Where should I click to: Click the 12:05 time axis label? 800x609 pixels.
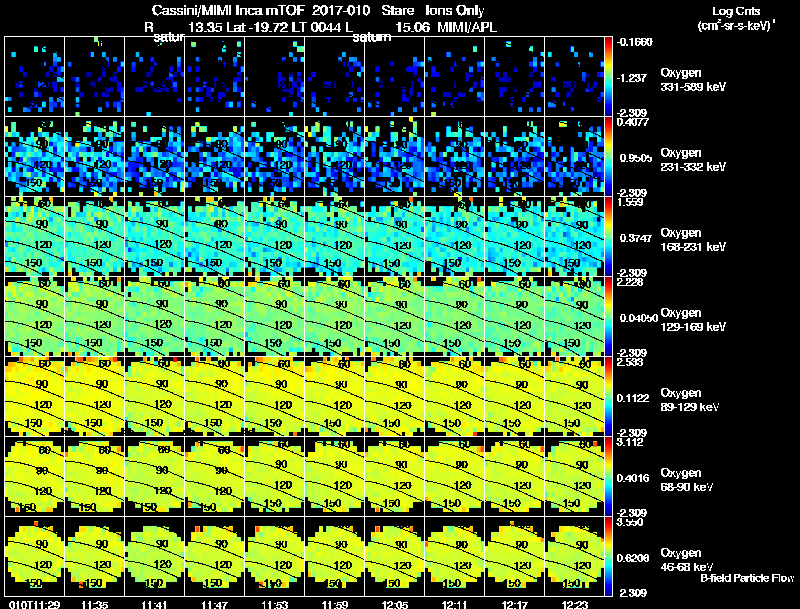(394, 605)
